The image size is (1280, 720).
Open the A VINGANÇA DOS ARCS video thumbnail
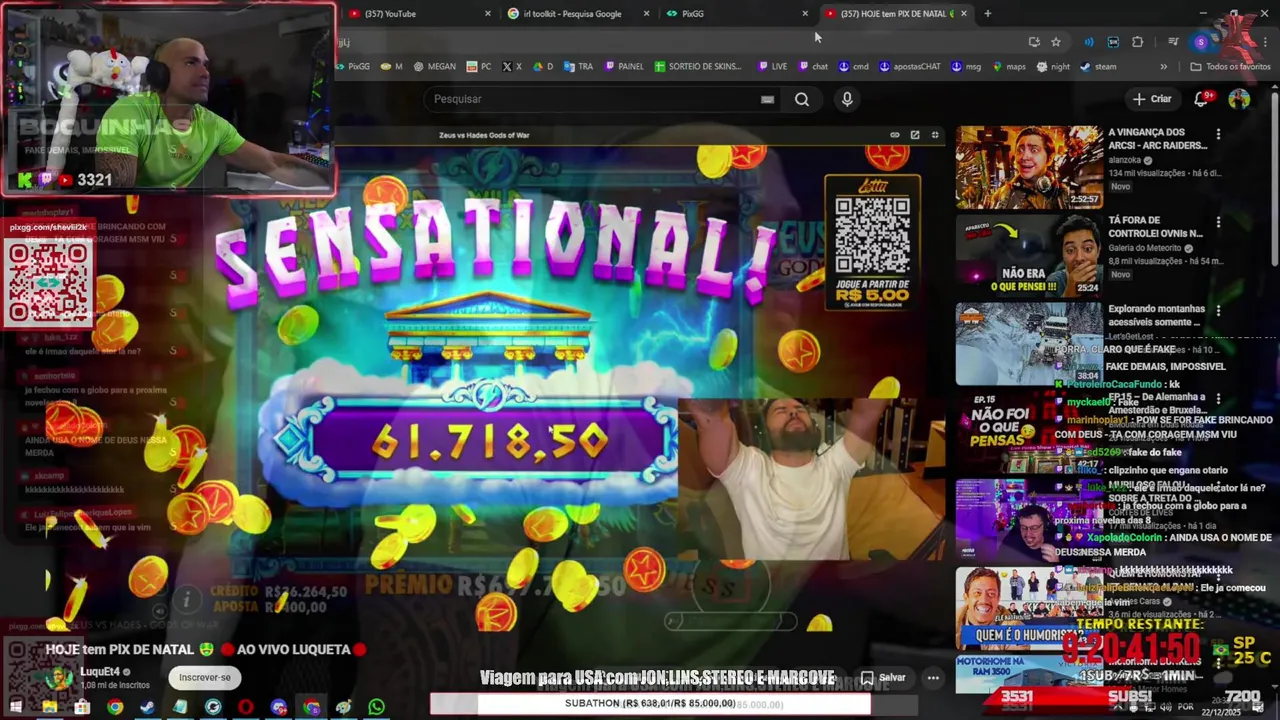point(1029,167)
